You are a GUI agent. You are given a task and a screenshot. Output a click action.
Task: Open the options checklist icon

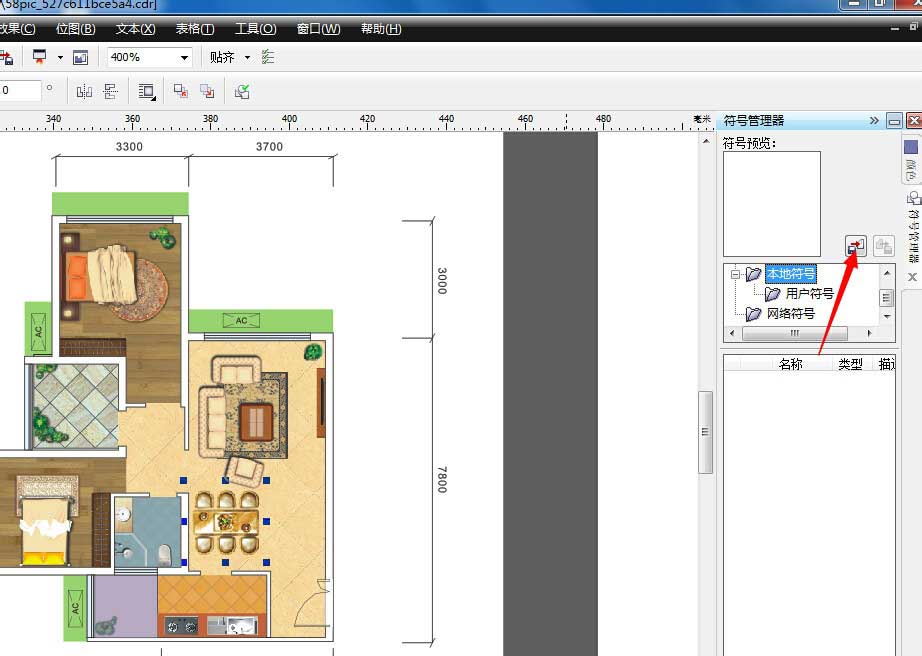(x=268, y=57)
